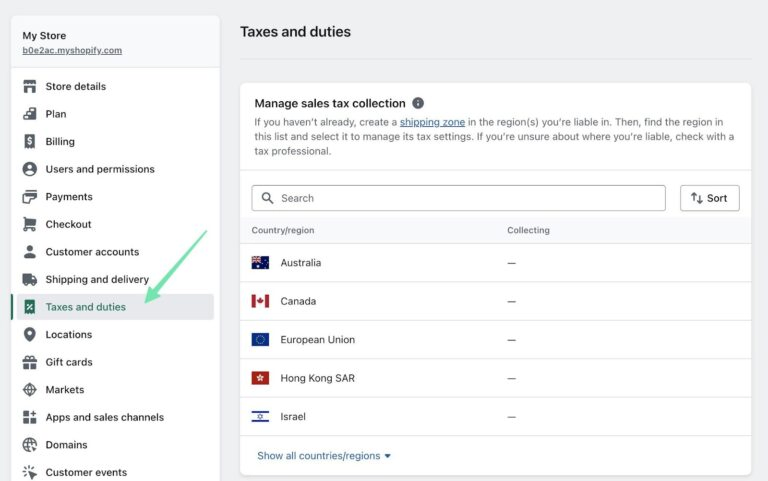Click Australia's Collecting dash value

[511, 263]
